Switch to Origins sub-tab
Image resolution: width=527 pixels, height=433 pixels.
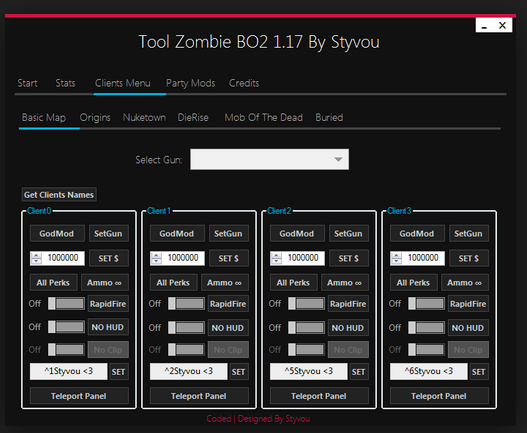(95, 118)
